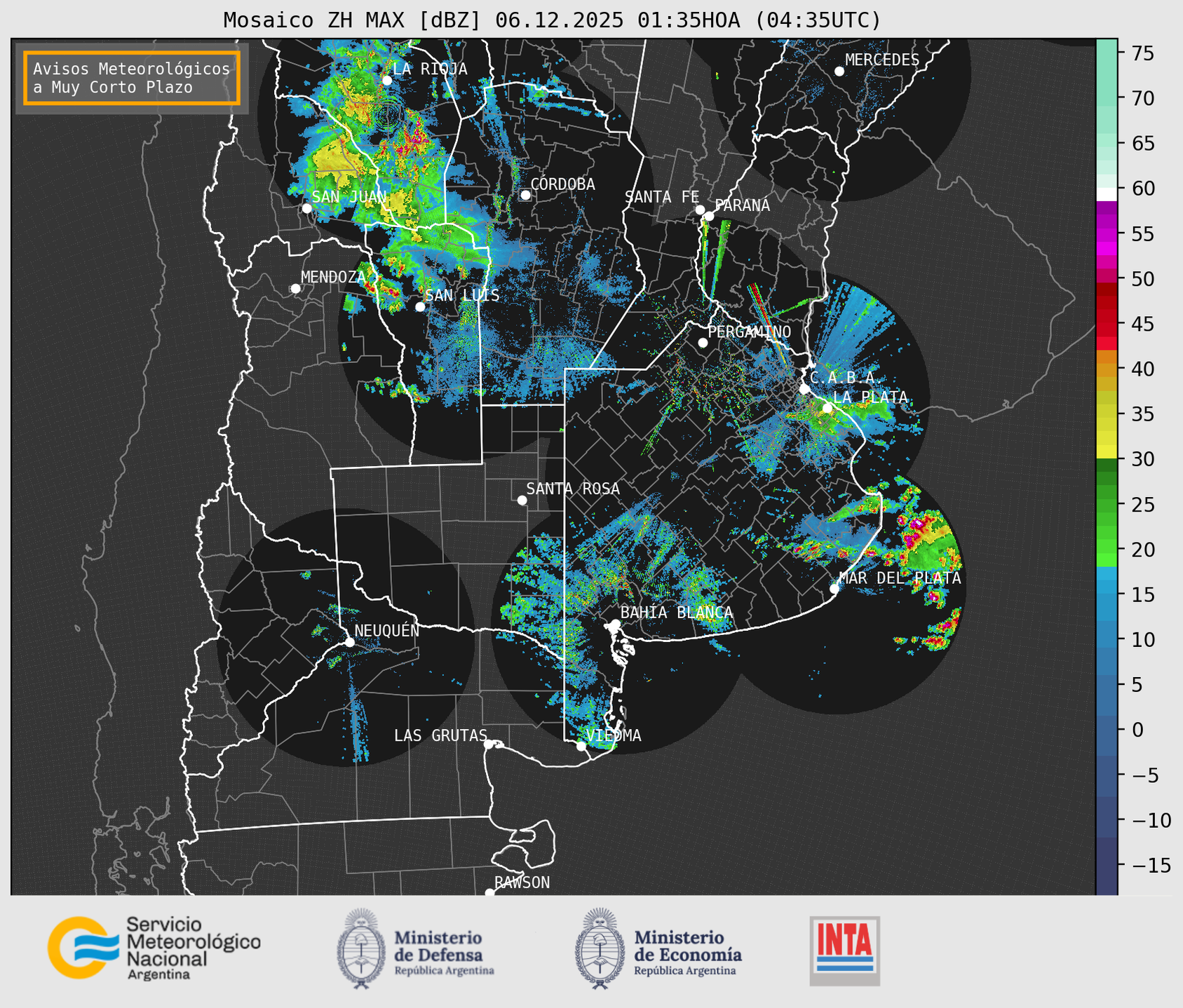Click the Servicio Meteorológico Nacional logo
Screen dimensions: 1183x1008
tap(154, 948)
